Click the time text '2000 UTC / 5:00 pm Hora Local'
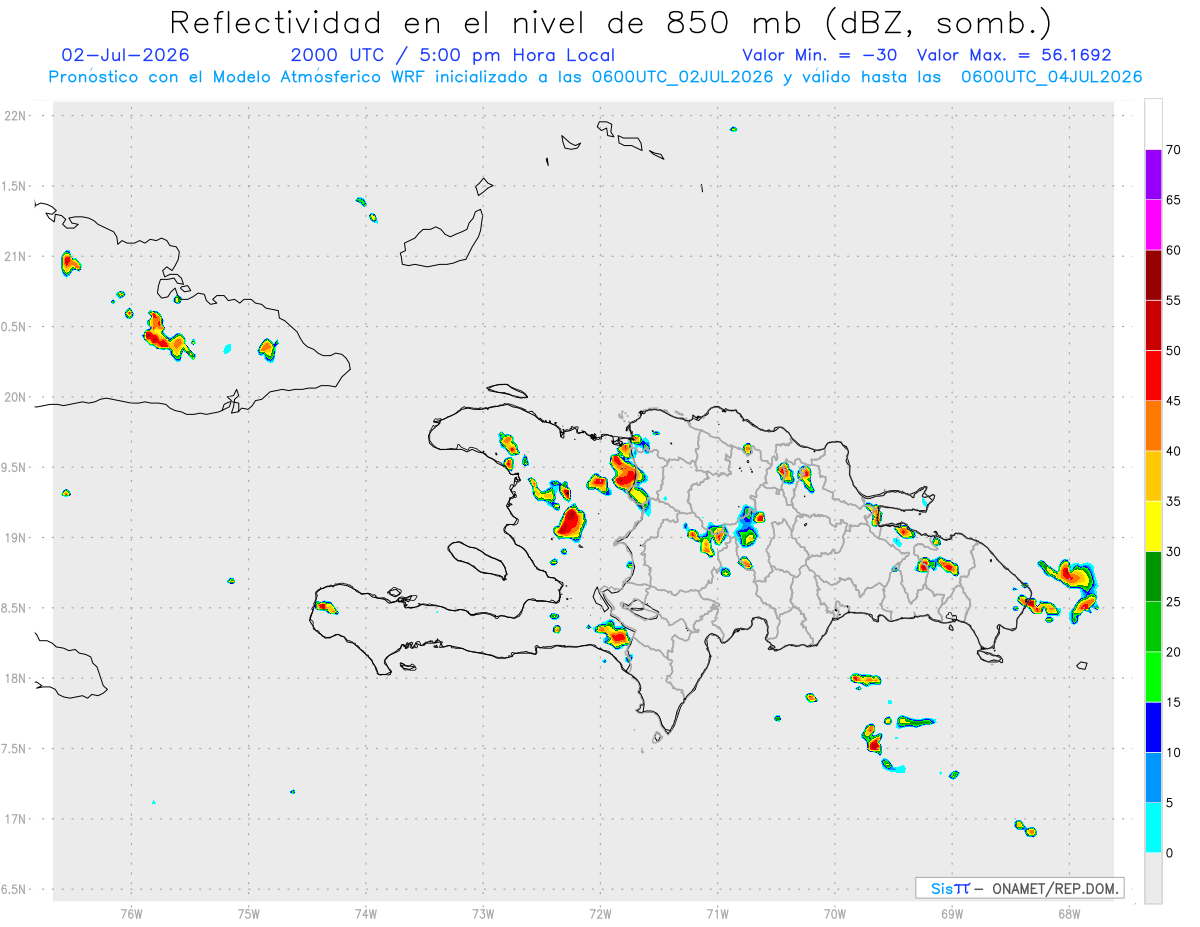This screenshot has width=1200, height=927. (x=452, y=55)
